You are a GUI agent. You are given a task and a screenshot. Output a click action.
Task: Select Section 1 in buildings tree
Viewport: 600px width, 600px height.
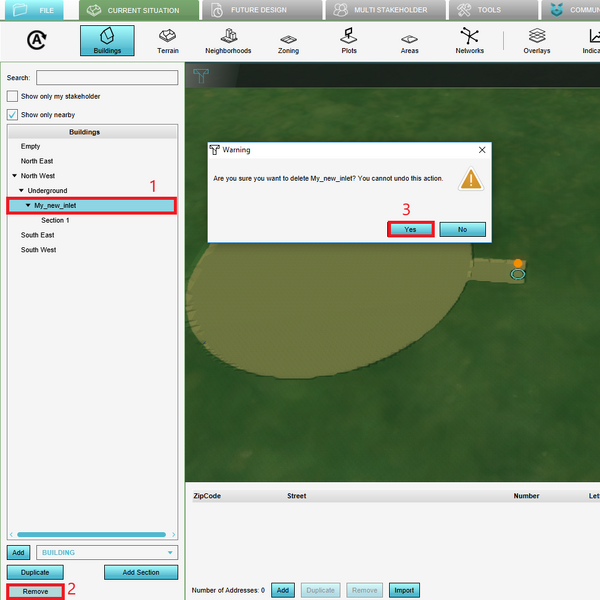(55, 220)
